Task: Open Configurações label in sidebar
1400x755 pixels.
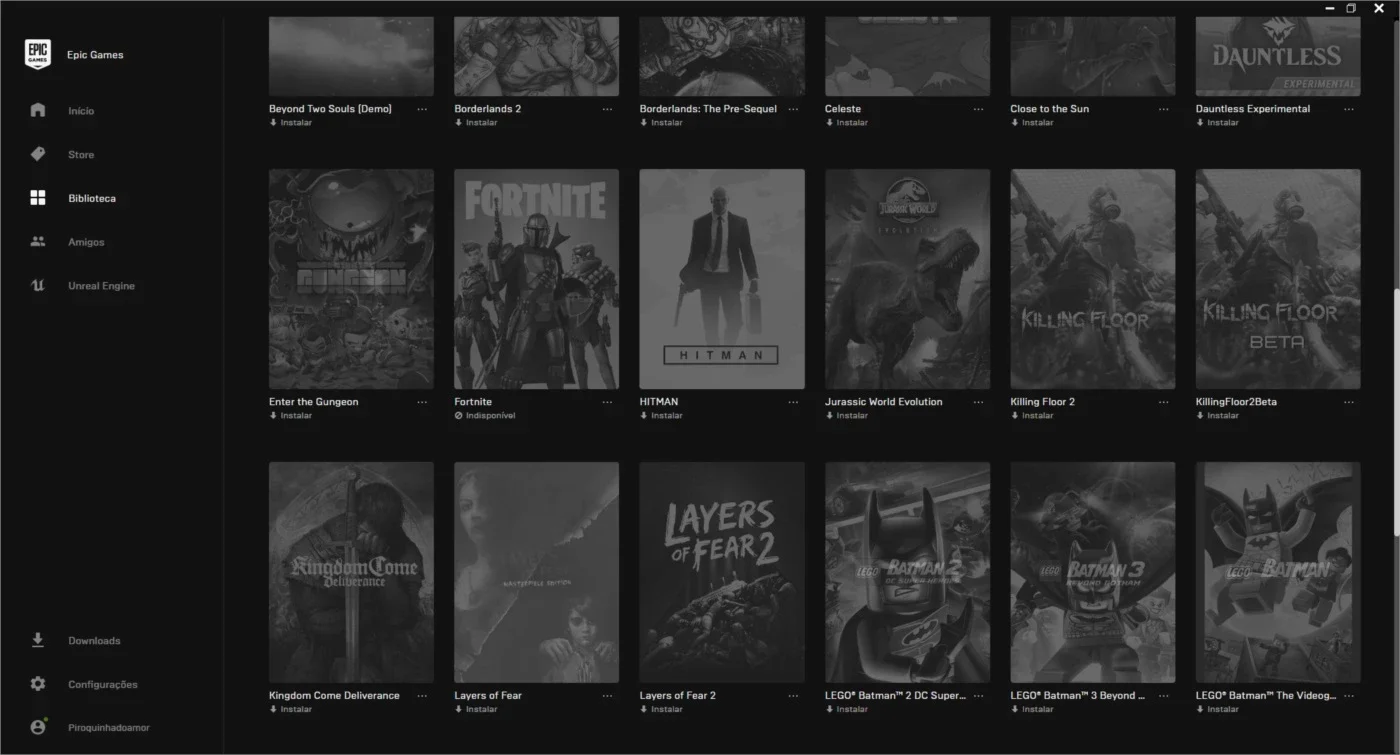Action: coord(103,685)
